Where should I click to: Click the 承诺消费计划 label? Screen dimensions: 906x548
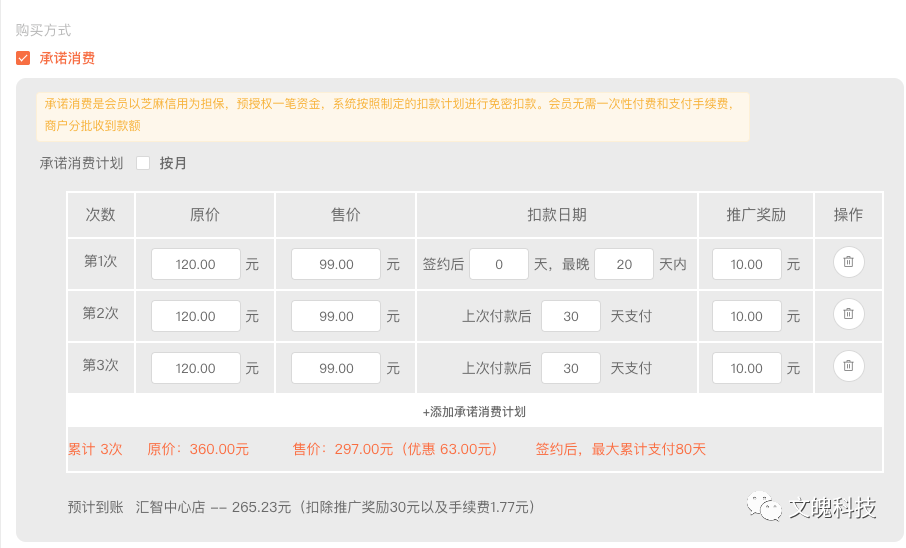[x=81, y=164]
